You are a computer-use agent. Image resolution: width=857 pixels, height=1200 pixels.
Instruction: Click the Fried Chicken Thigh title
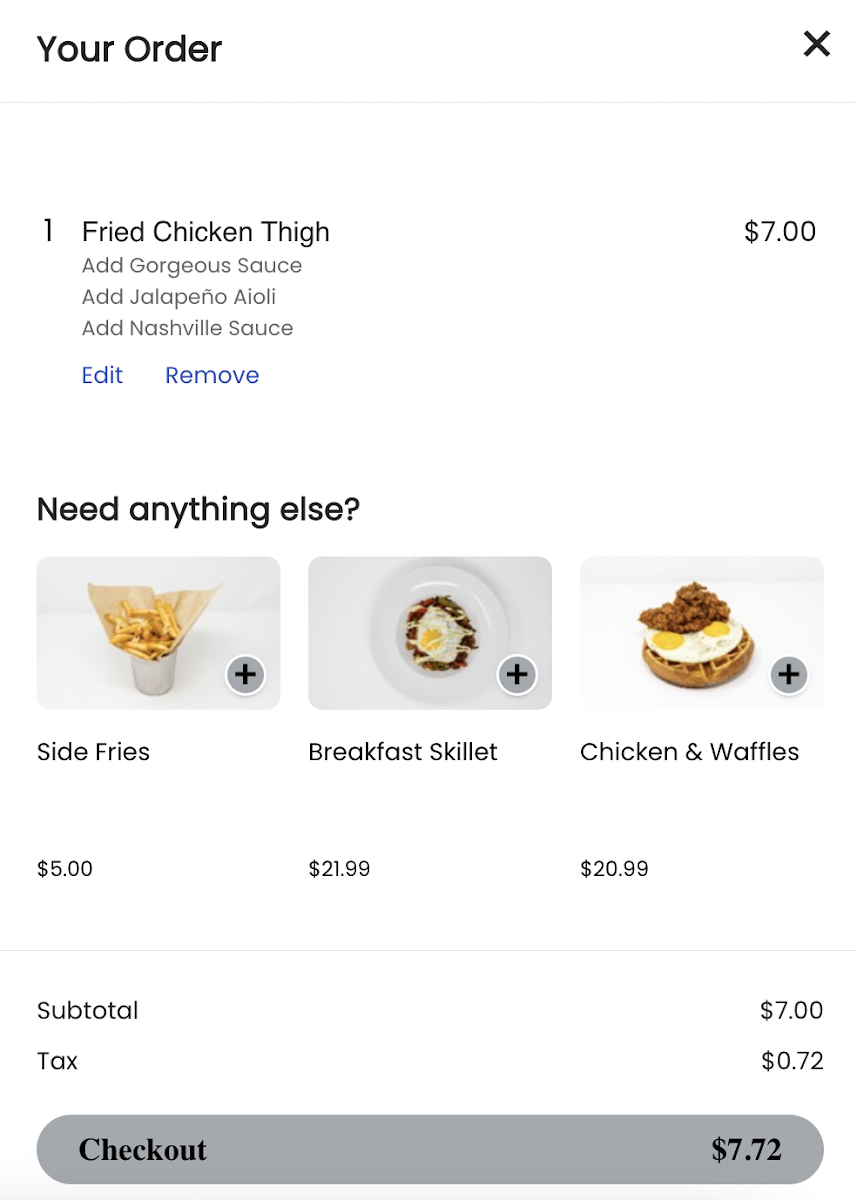pyautogui.click(x=206, y=232)
